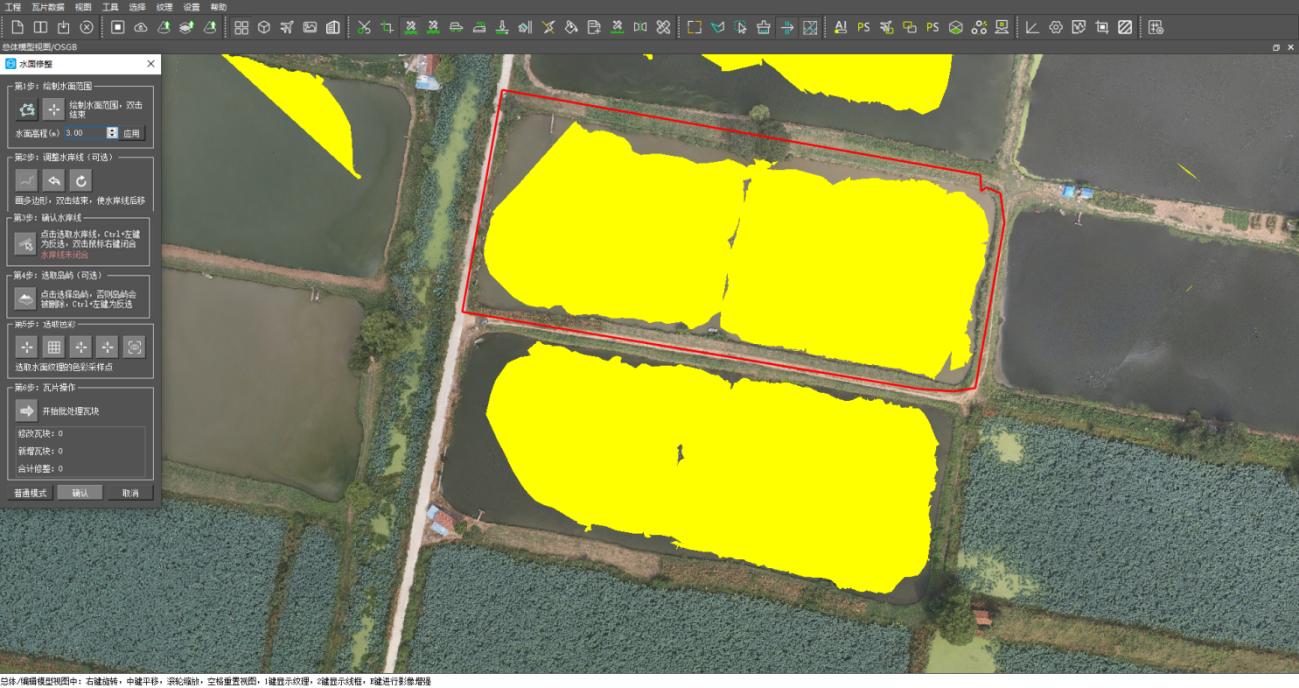Start batch tile processing arrow button
The height and width of the screenshot is (688, 1299).
click(27, 410)
